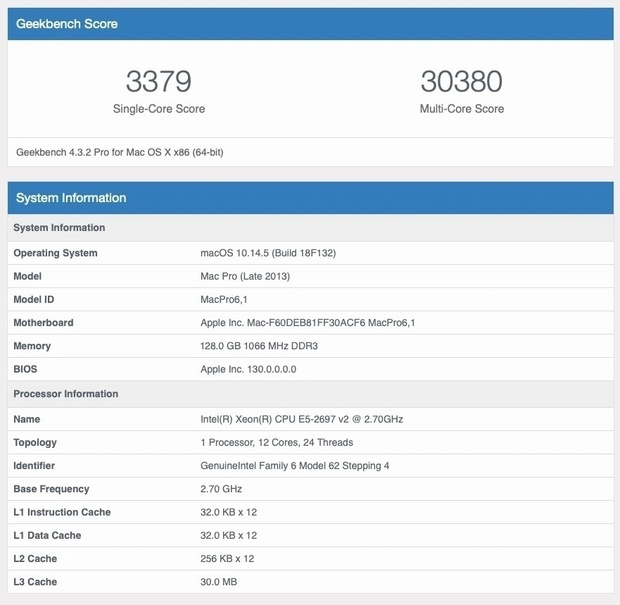
Task: Click the L1 Data Cache label
Action: coord(47,535)
